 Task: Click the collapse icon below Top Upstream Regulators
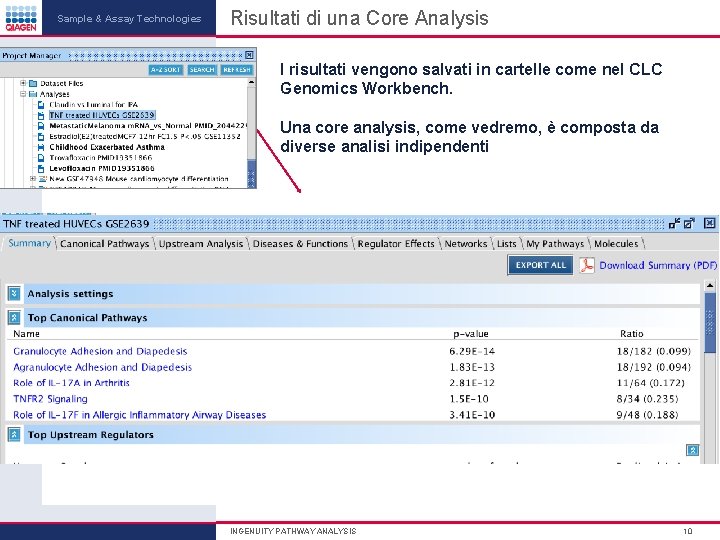(692, 450)
